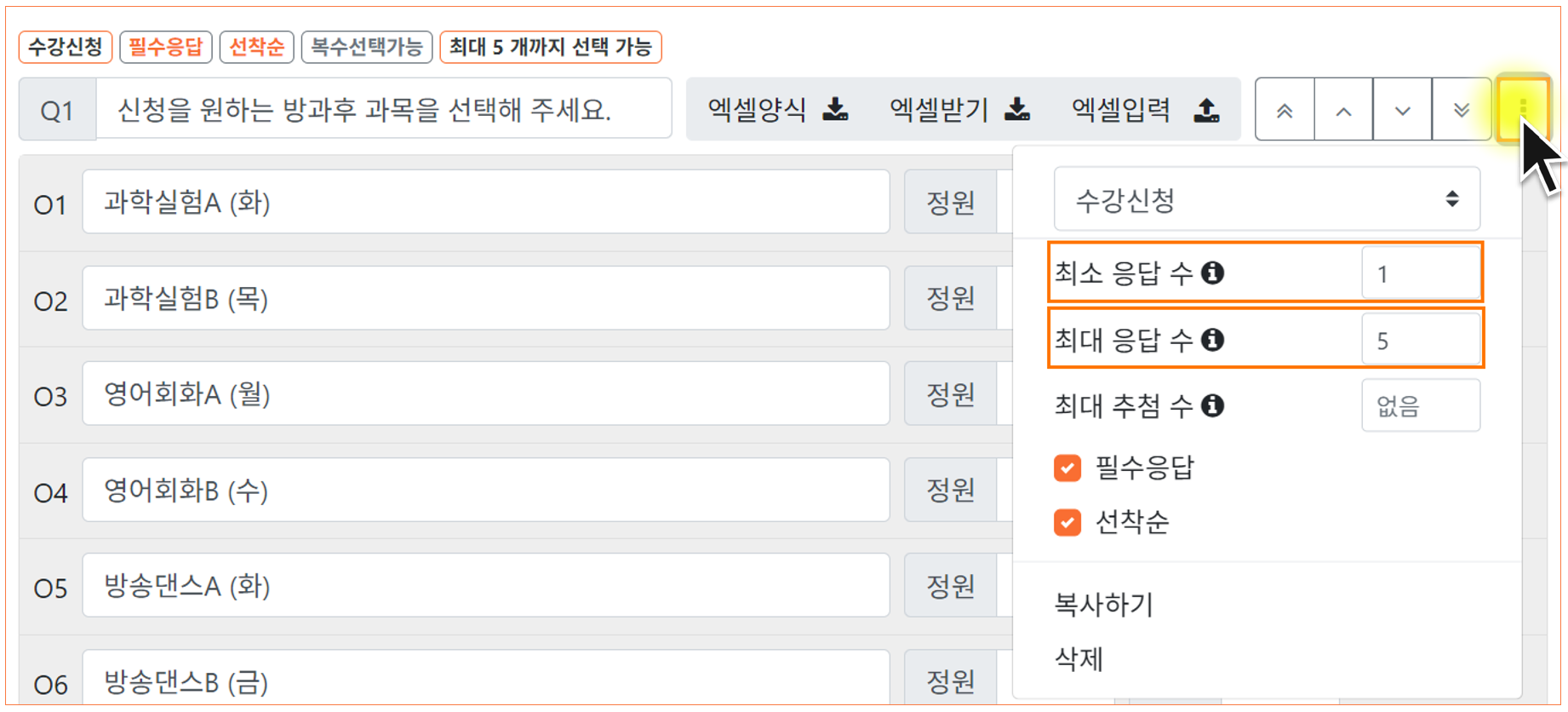Select 복사하기 in the options menu

1103,605
